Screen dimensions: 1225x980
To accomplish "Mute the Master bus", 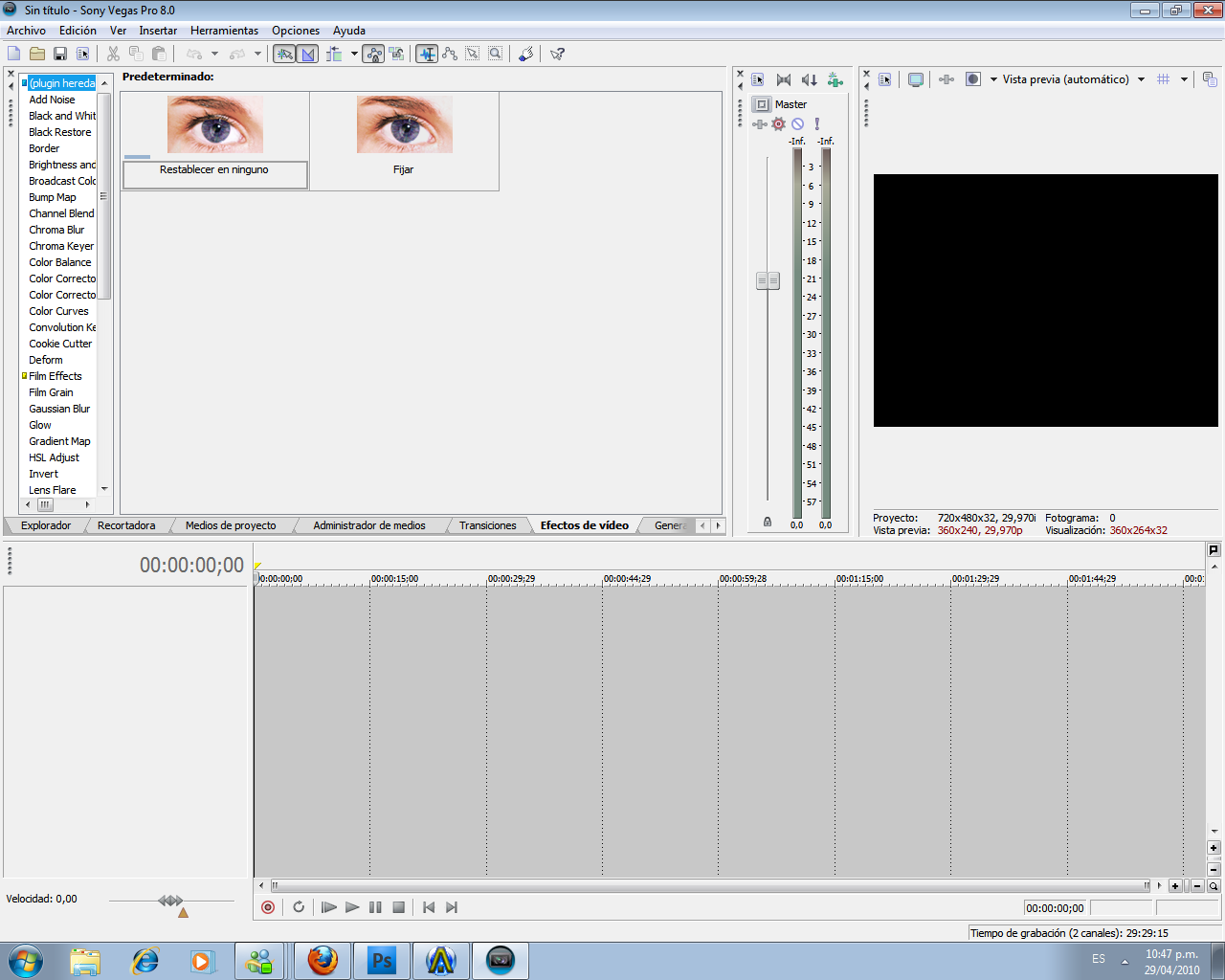I will coord(797,123).
